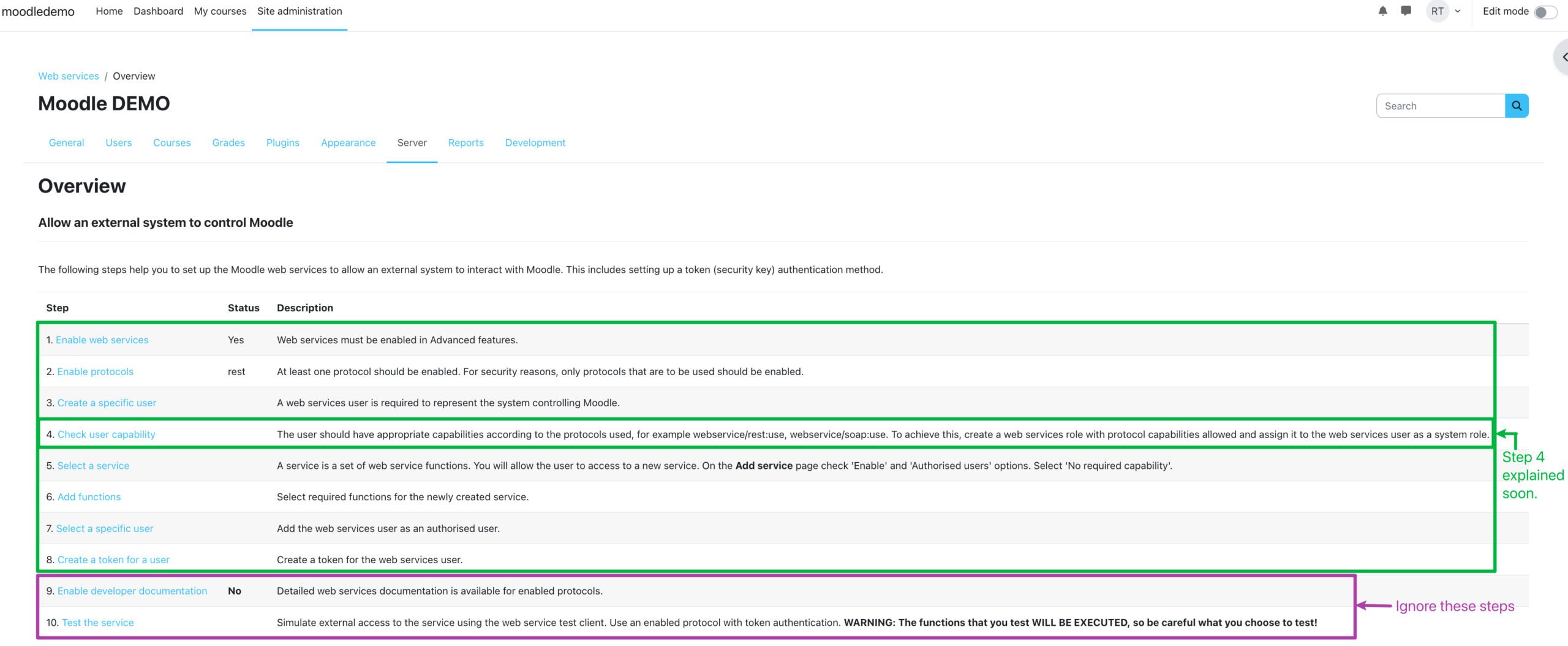Screen dimensions: 1568x646
Task: Click the Create a token for a user link
Action: click(x=113, y=560)
